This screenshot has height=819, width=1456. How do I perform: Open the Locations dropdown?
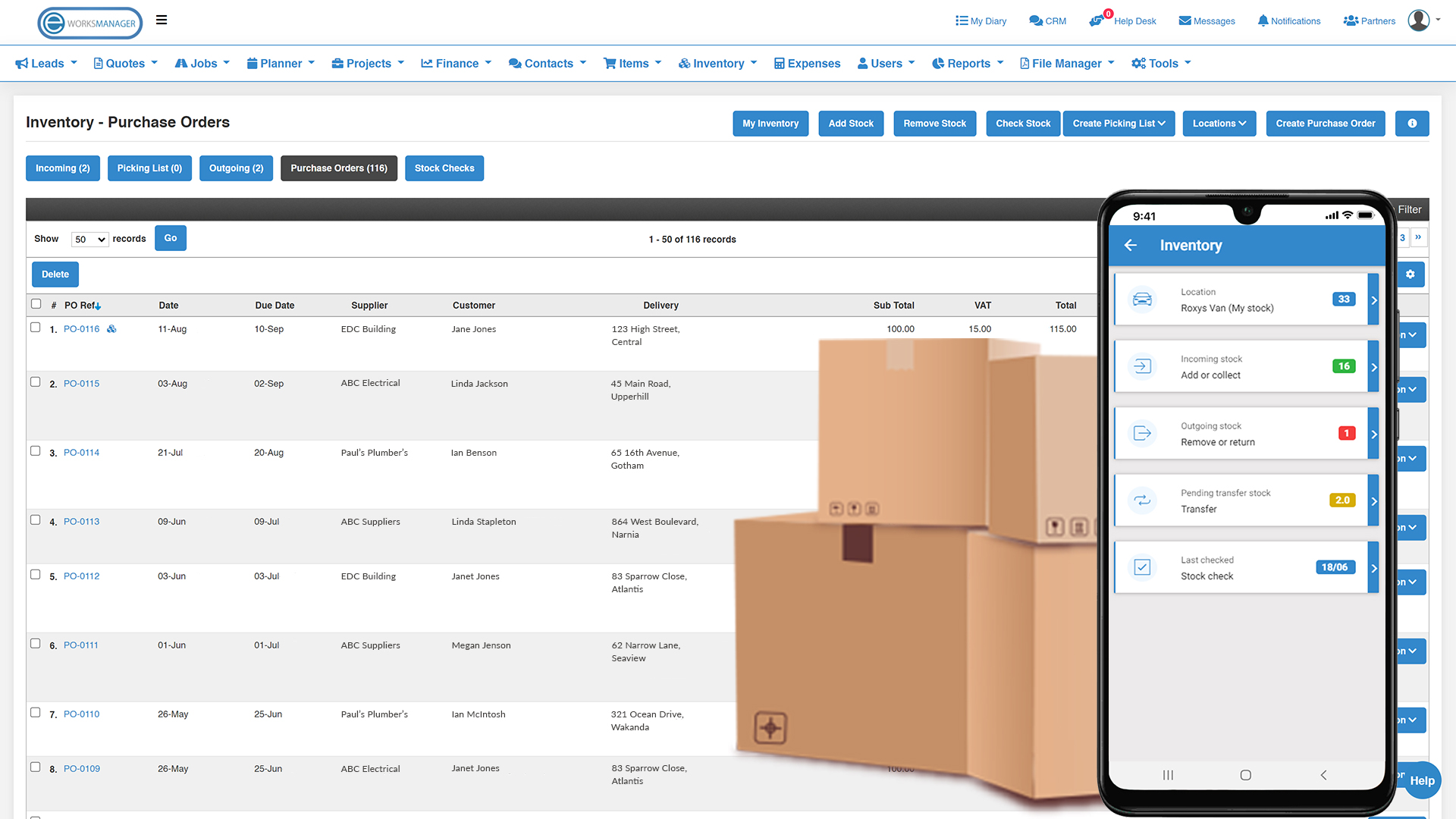[x=1219, y=123]
